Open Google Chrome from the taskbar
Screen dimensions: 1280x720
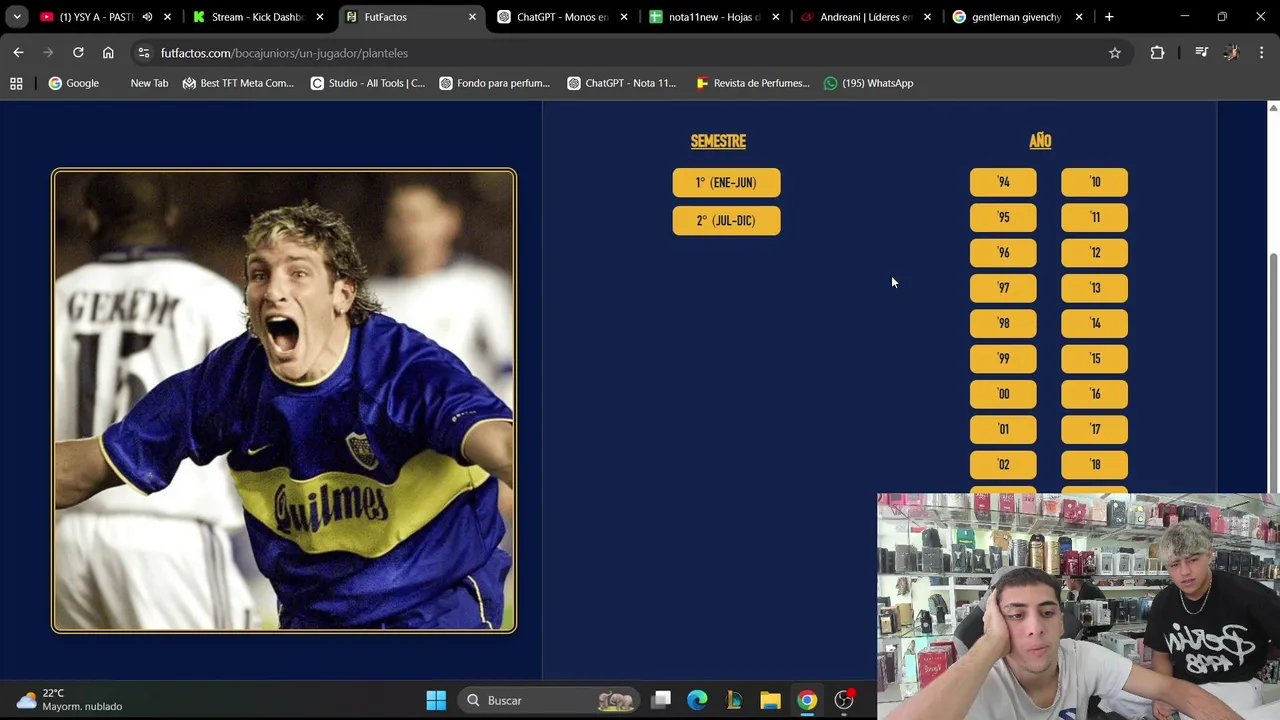(807, 700)
